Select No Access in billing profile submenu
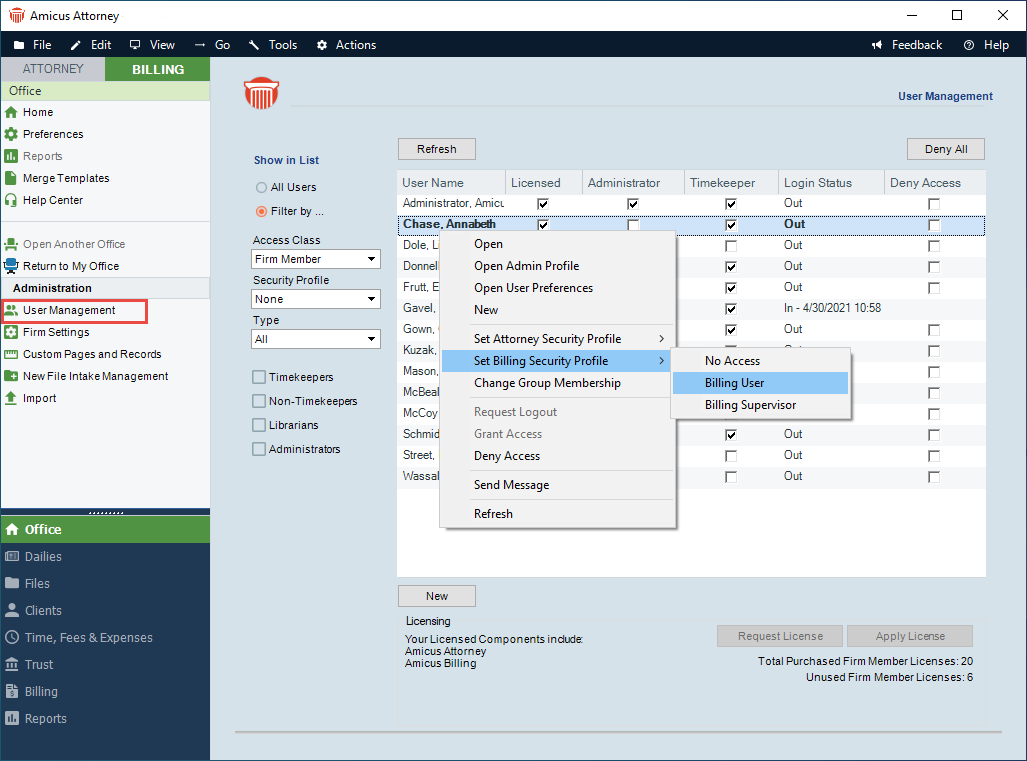Viewport: 1027px width, 761px height. (x=760, y=361)
